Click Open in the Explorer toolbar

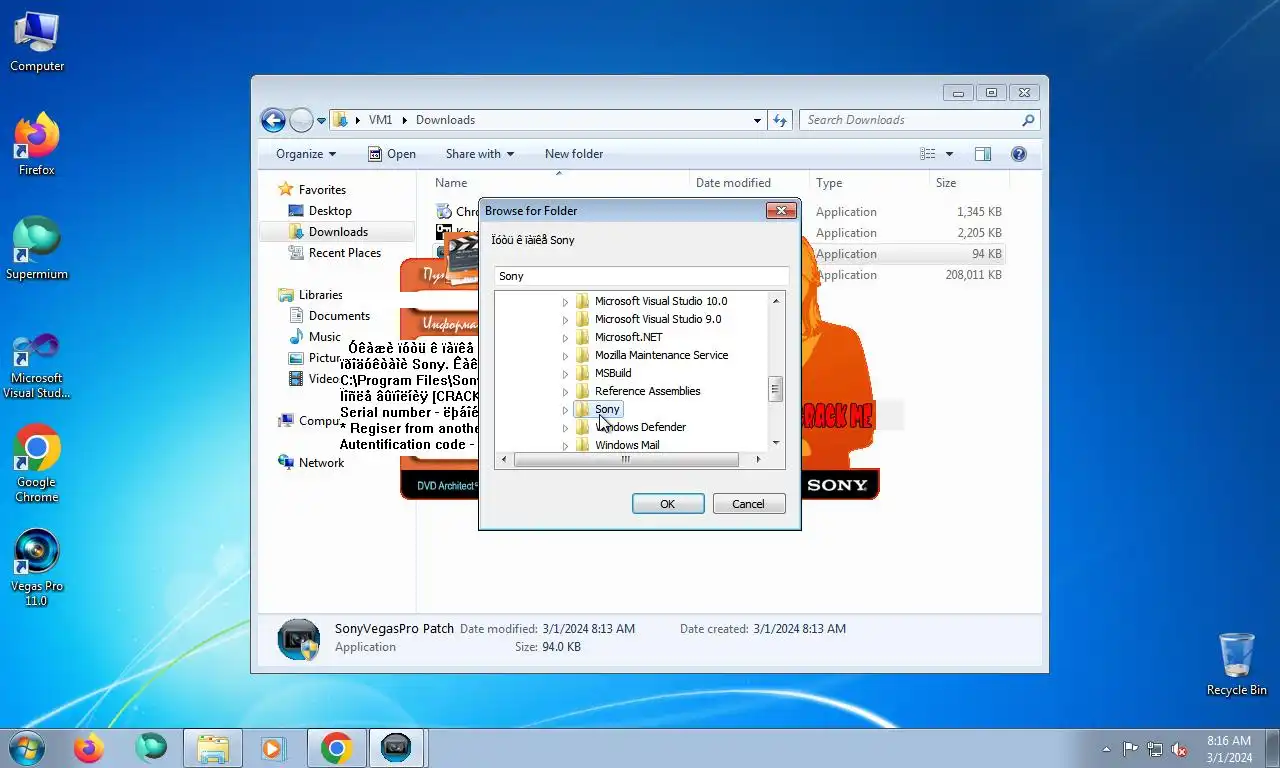(391, 154)
